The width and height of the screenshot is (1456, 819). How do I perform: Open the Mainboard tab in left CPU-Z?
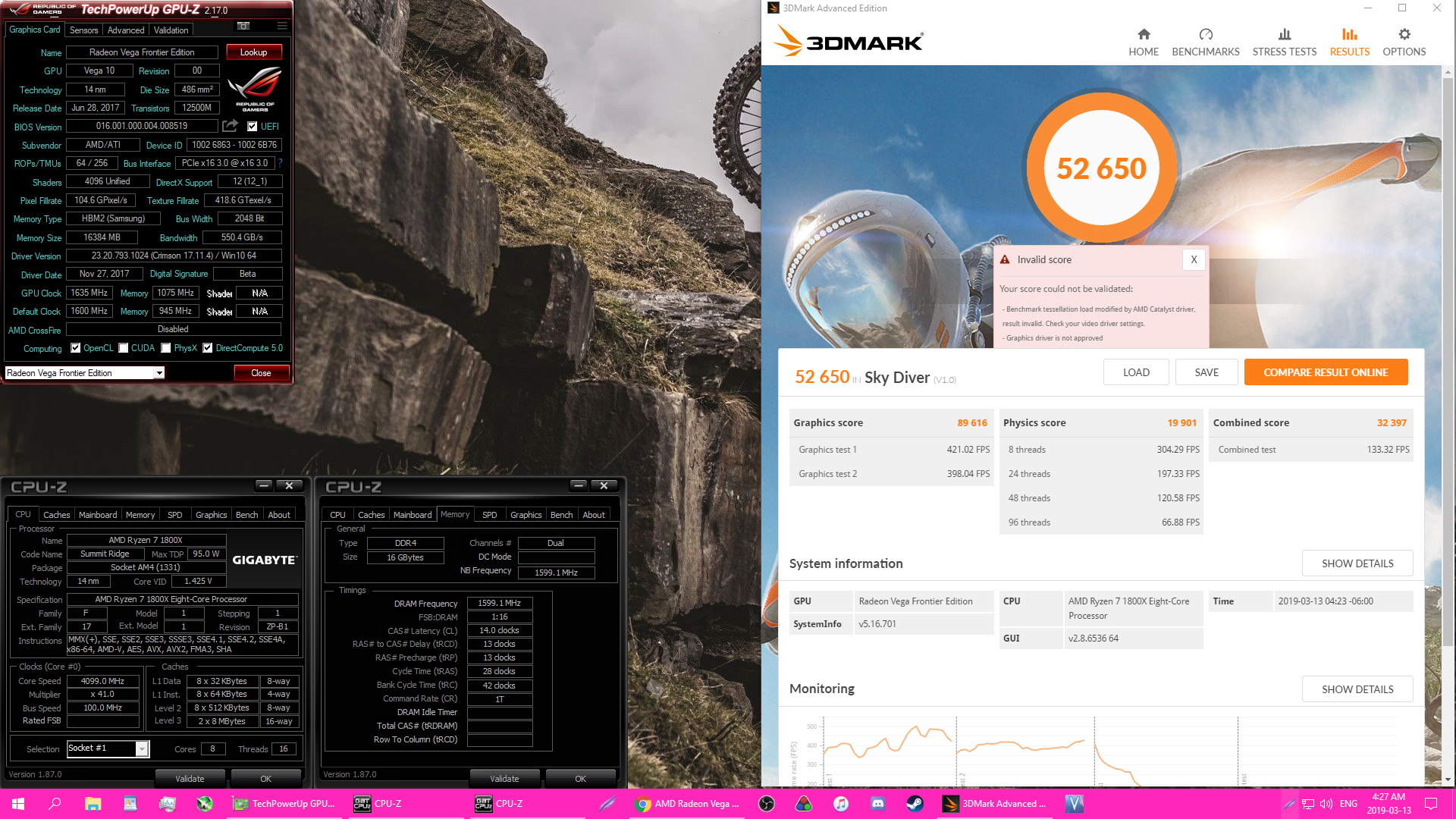click(98, 515)
